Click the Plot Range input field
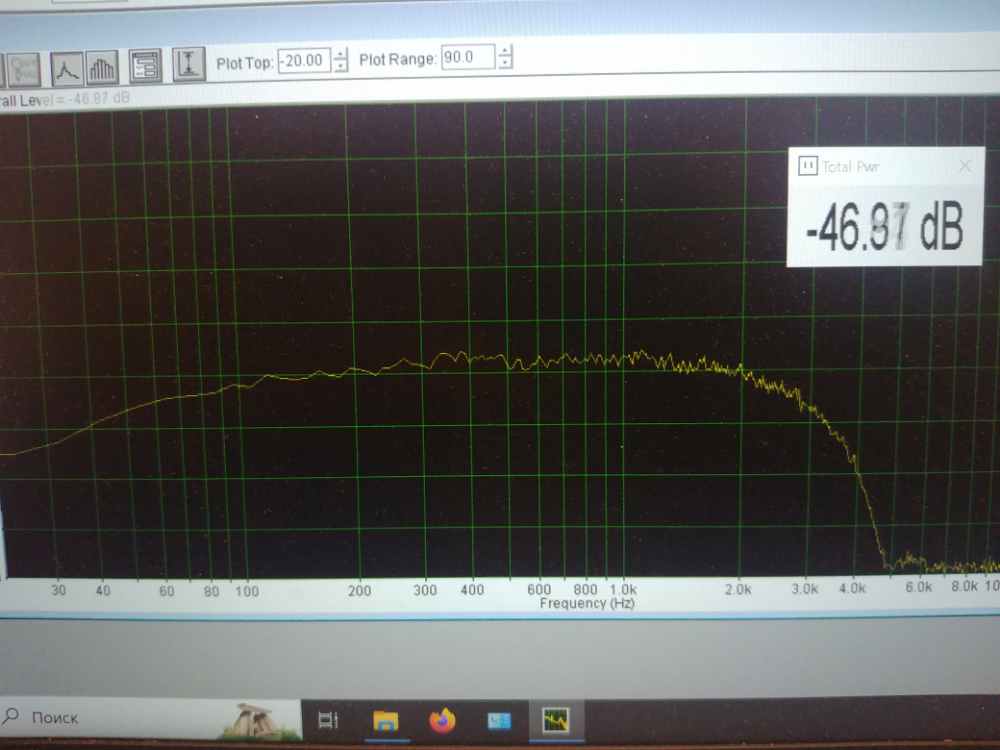This screenshot has width=1000, height=750. point(467,58)
